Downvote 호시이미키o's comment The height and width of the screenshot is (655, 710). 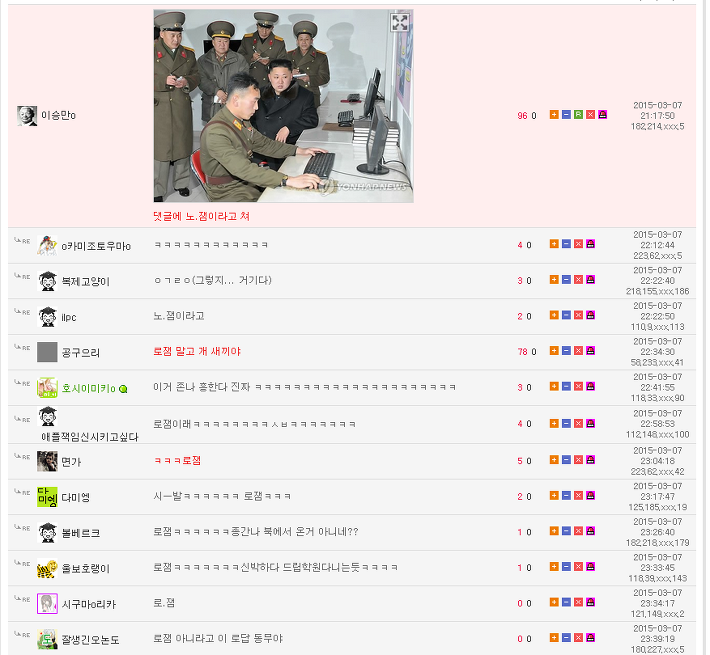pos(566,387)
